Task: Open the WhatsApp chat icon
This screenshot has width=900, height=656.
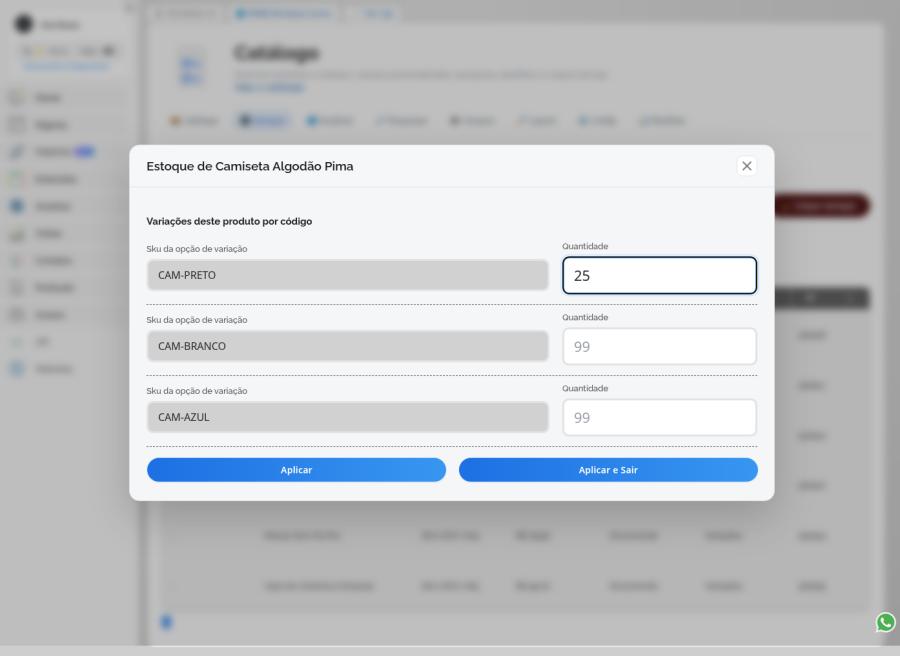Action: tap(885, 622)
